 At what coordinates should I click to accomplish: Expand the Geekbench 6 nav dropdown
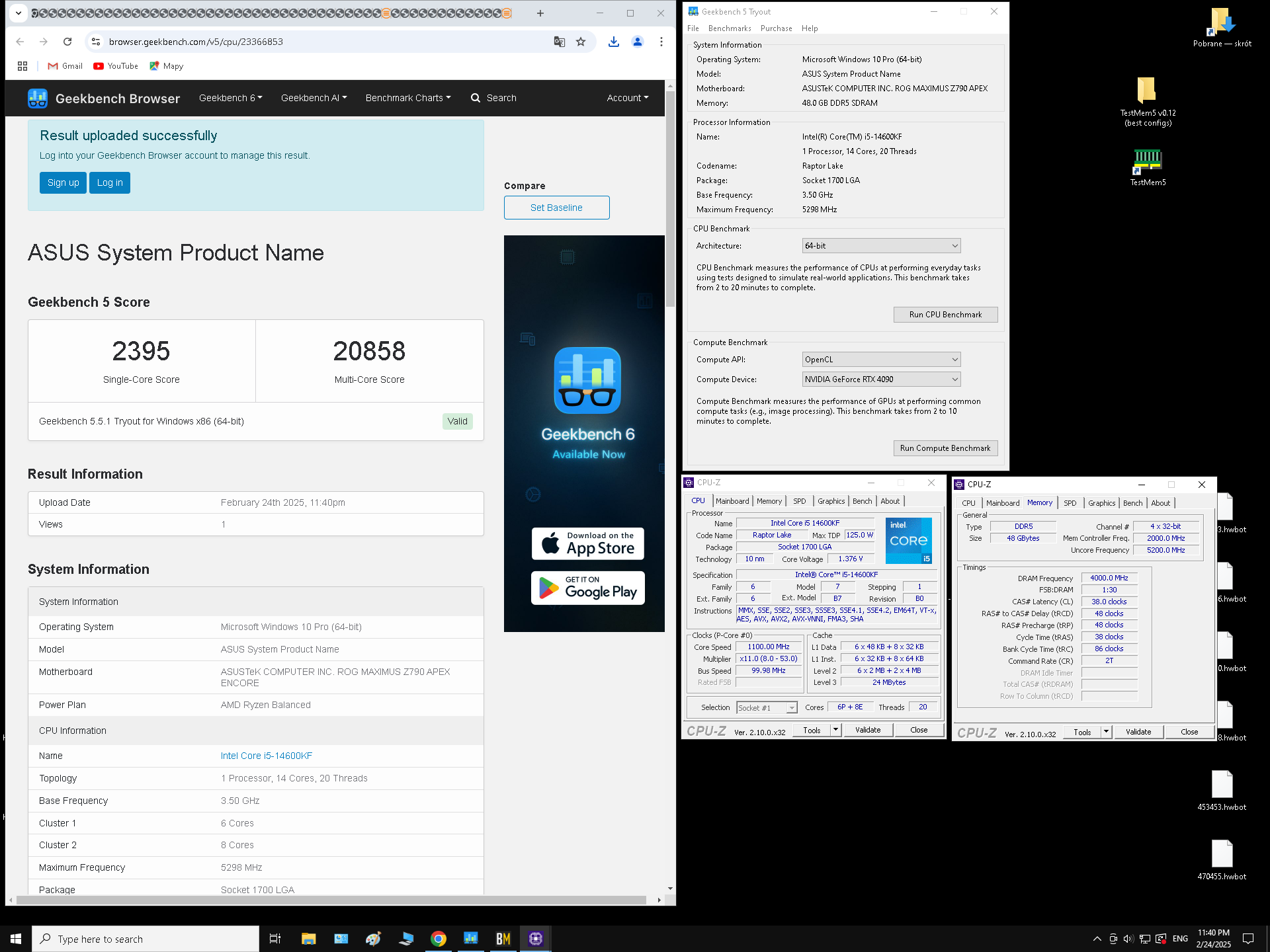point(230,98)
